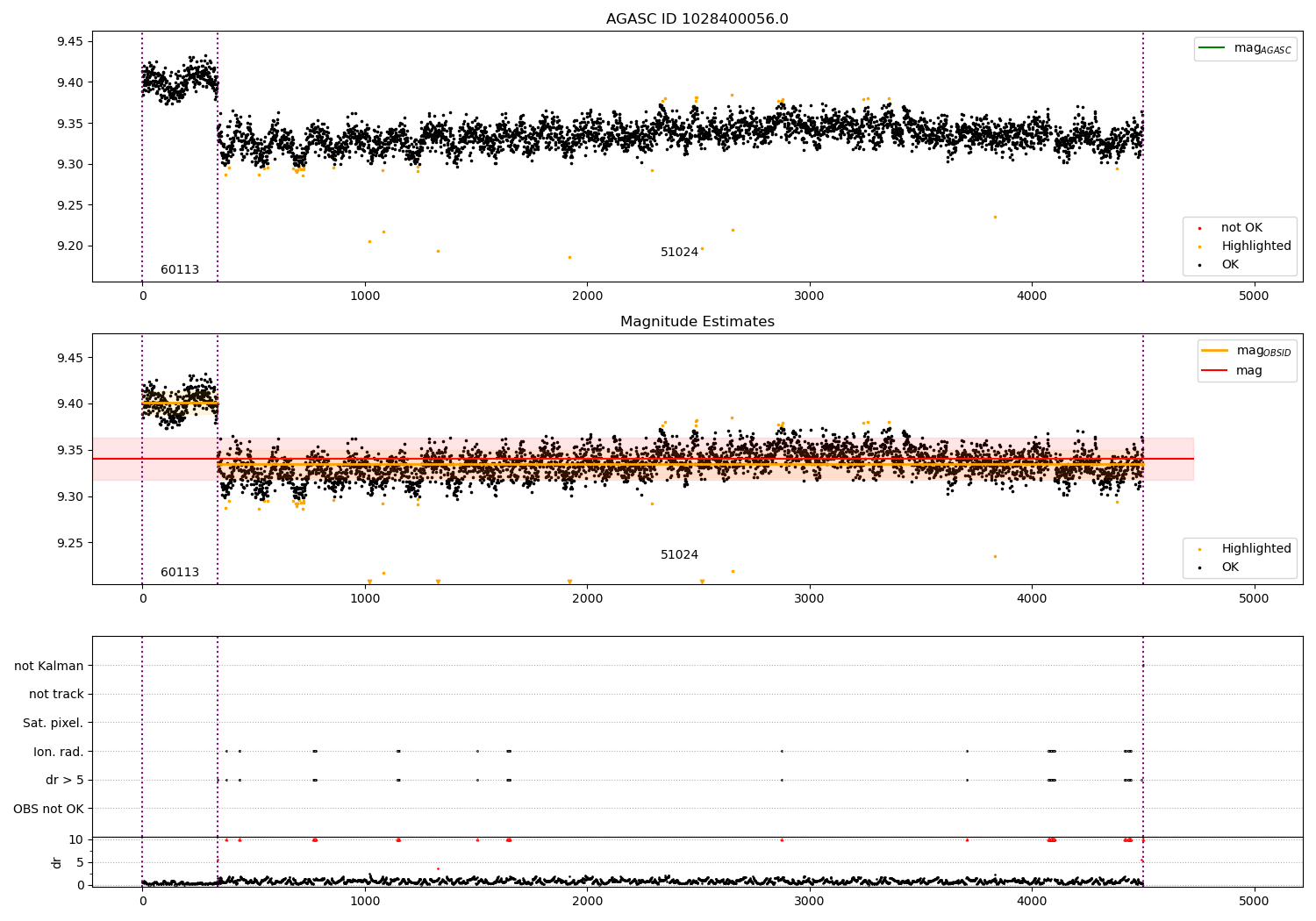1316x921 pixels.
Task: Select "51024" in the Magnitude Estimates plot
Action: click(680, 555)
